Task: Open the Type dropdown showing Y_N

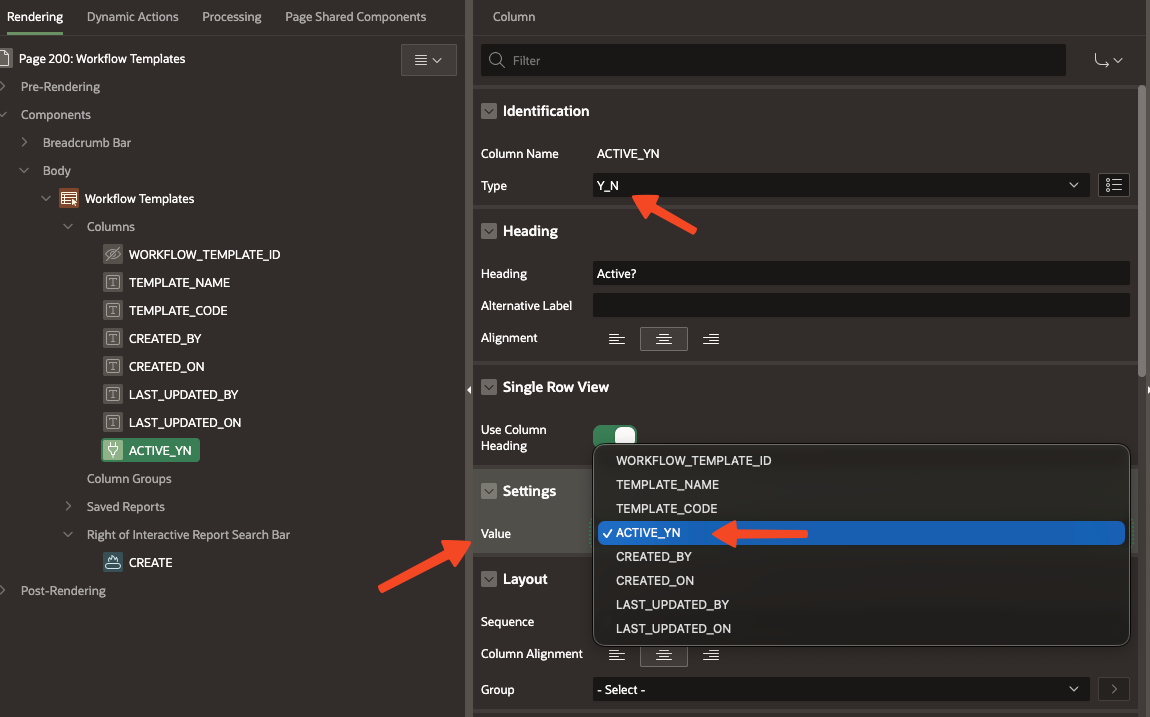Action: tap(840, 185)
